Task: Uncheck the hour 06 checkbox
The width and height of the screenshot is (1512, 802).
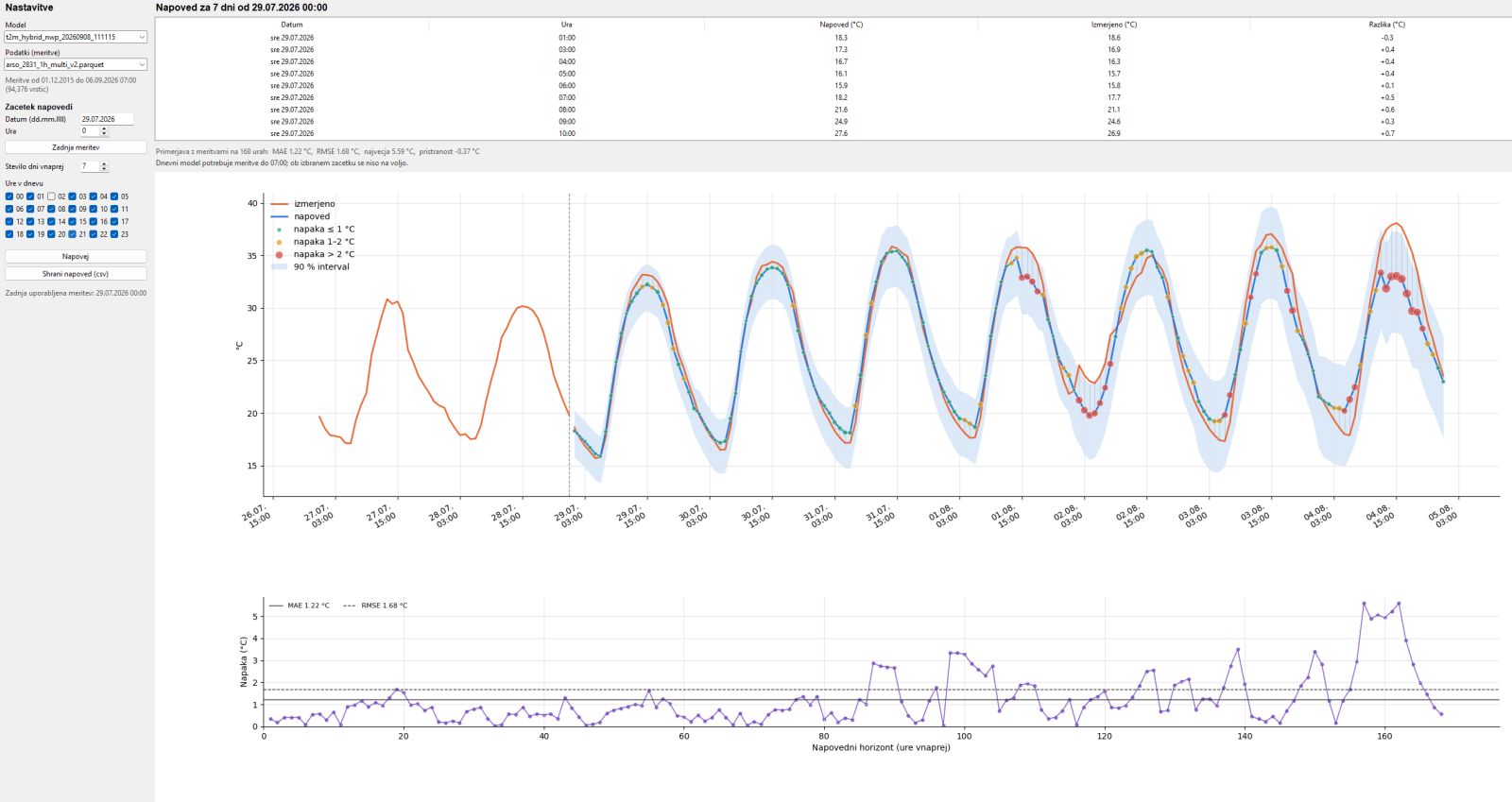Action: coord(9,209)
